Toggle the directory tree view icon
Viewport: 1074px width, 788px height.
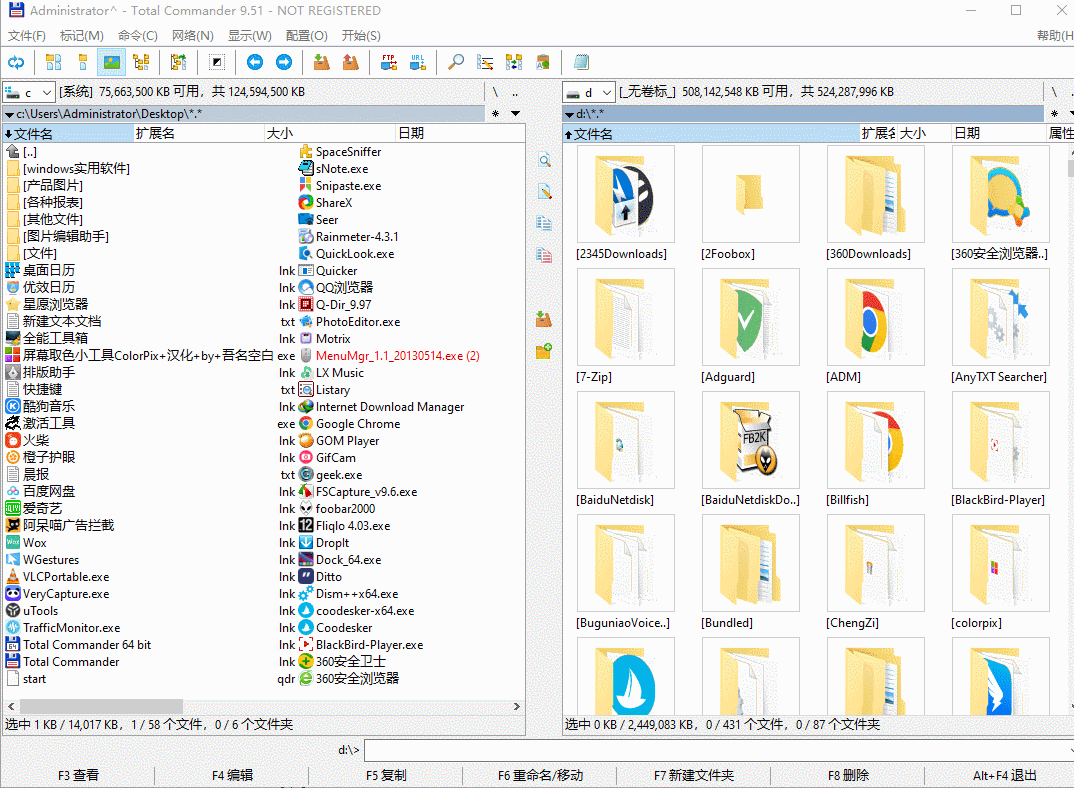(141, 62)
